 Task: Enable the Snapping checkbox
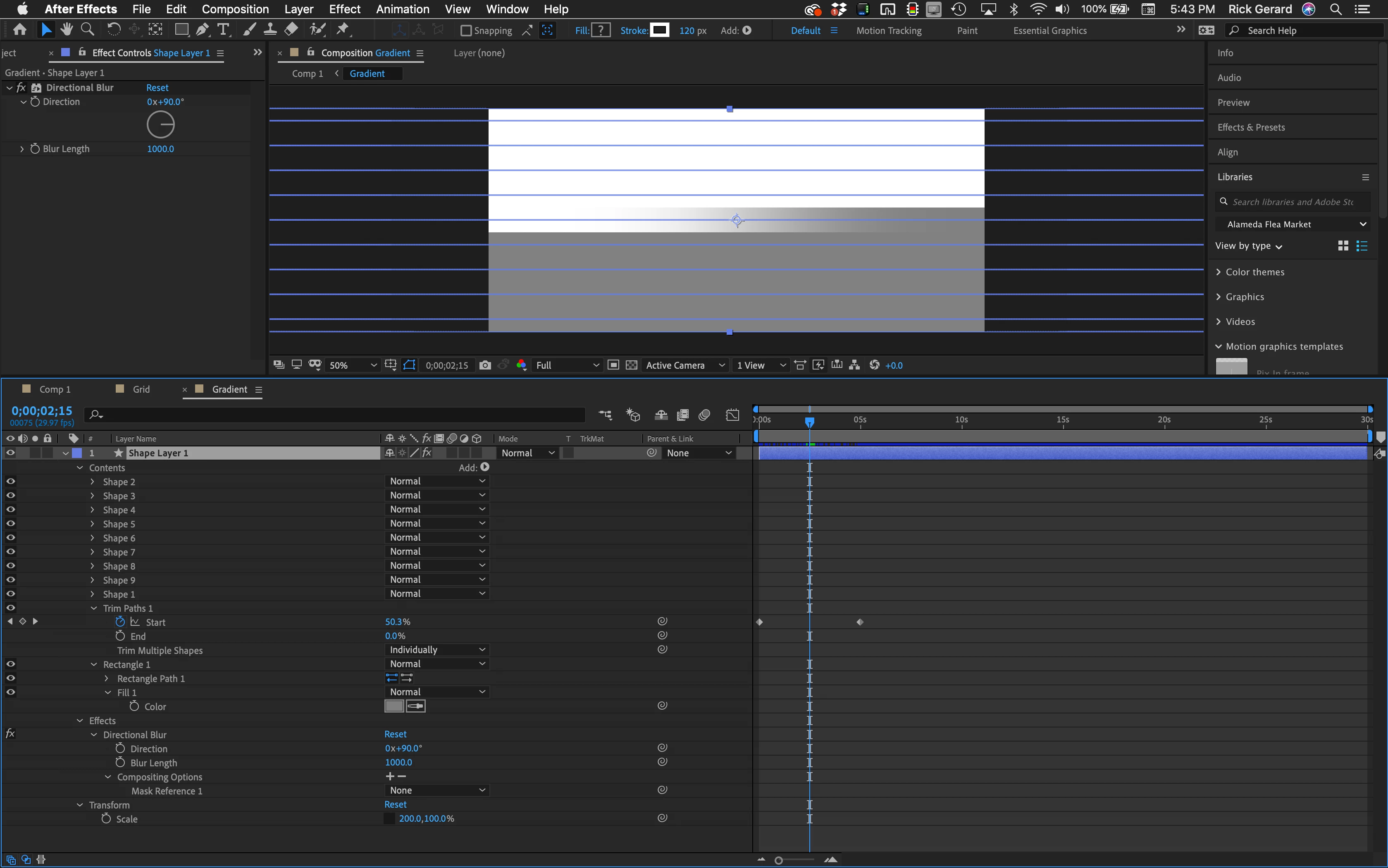coord(466,31)
